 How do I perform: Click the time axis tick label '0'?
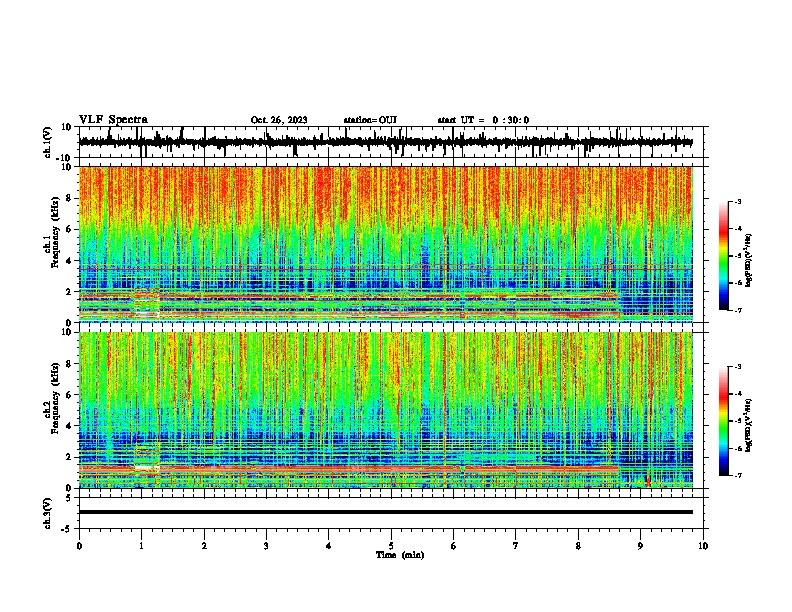[79, 546]
